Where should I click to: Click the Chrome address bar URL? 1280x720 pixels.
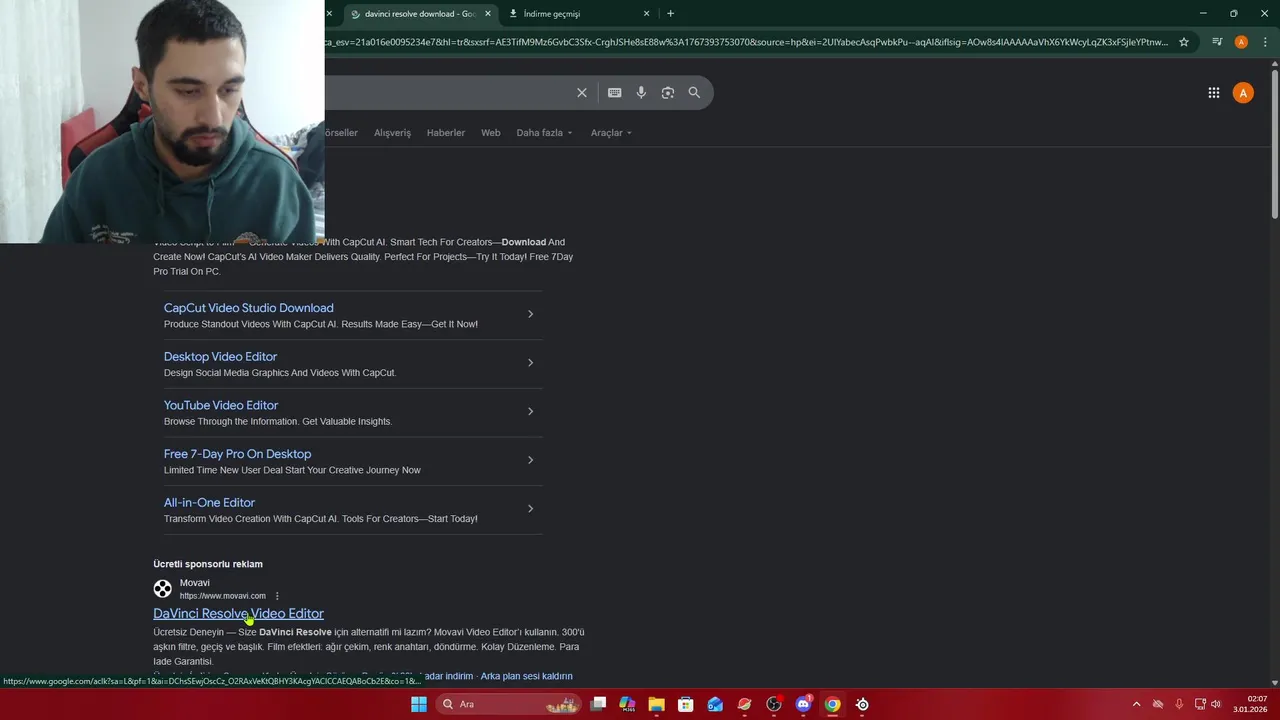point(745,42)
